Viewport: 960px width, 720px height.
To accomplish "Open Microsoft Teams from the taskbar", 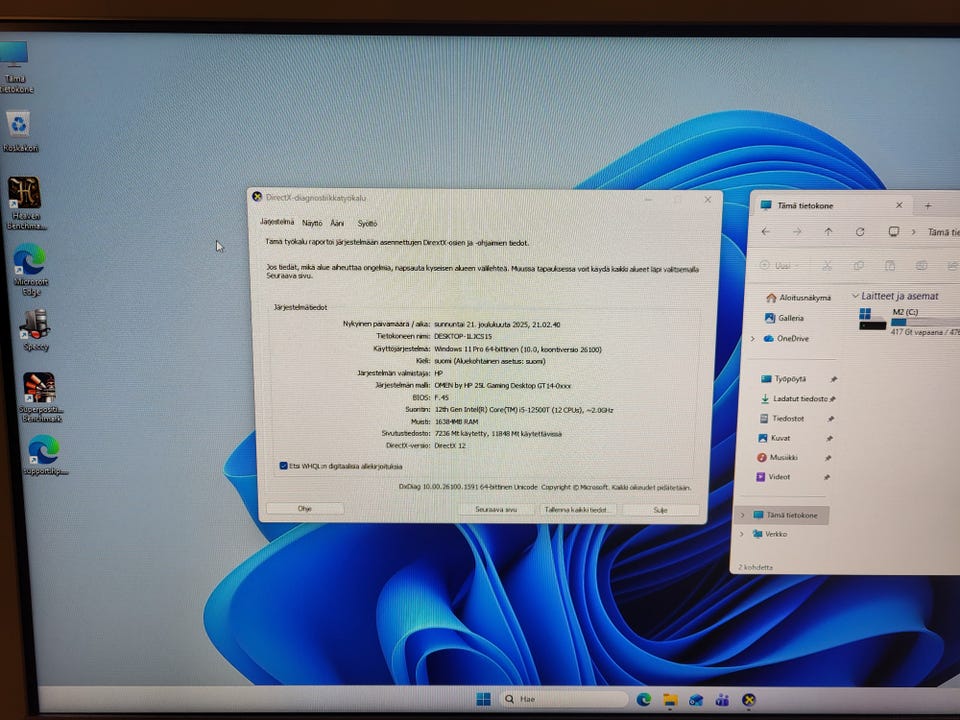I will (x=722, y=700).
